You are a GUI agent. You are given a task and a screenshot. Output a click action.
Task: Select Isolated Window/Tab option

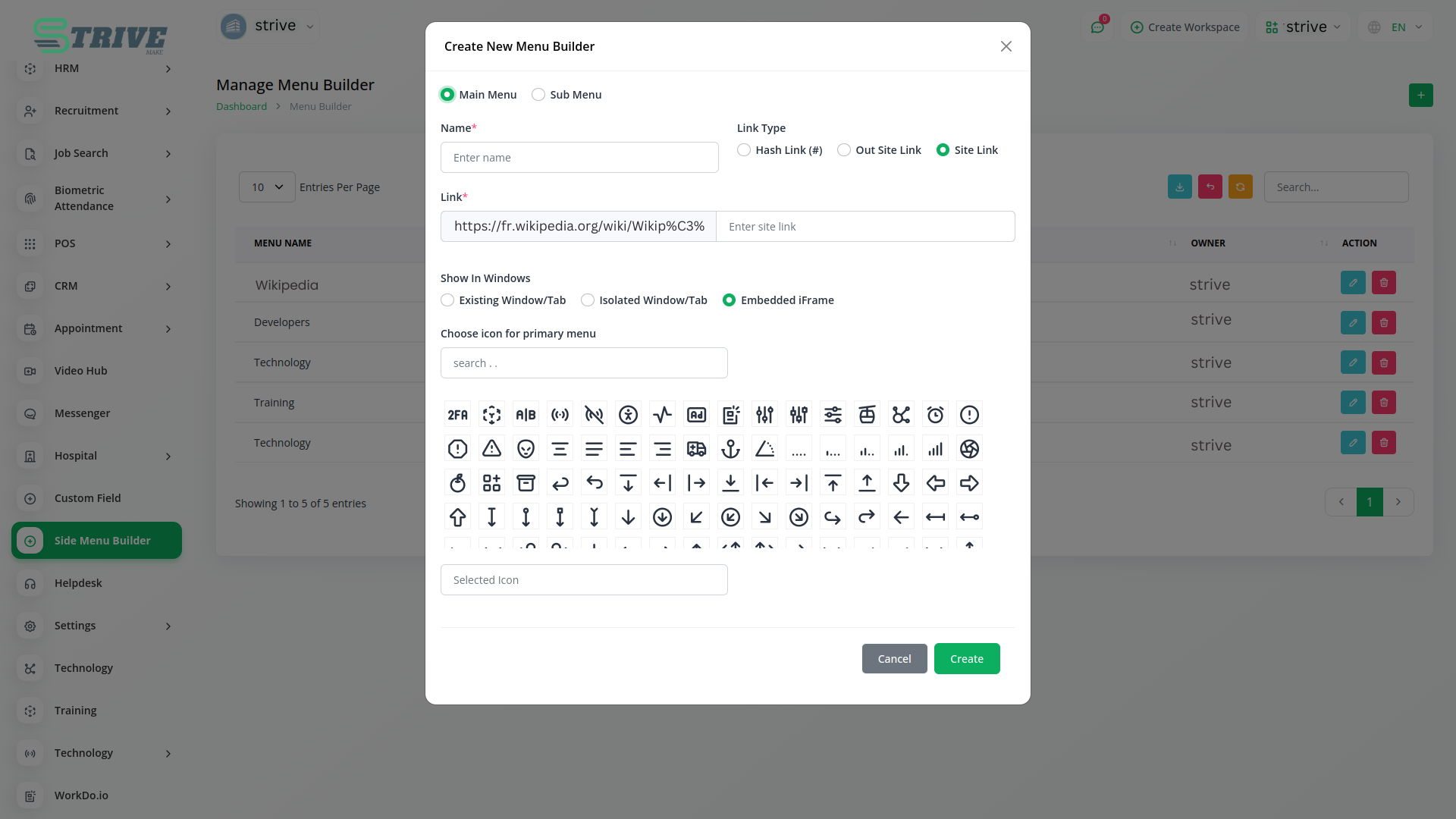[588, 300]
